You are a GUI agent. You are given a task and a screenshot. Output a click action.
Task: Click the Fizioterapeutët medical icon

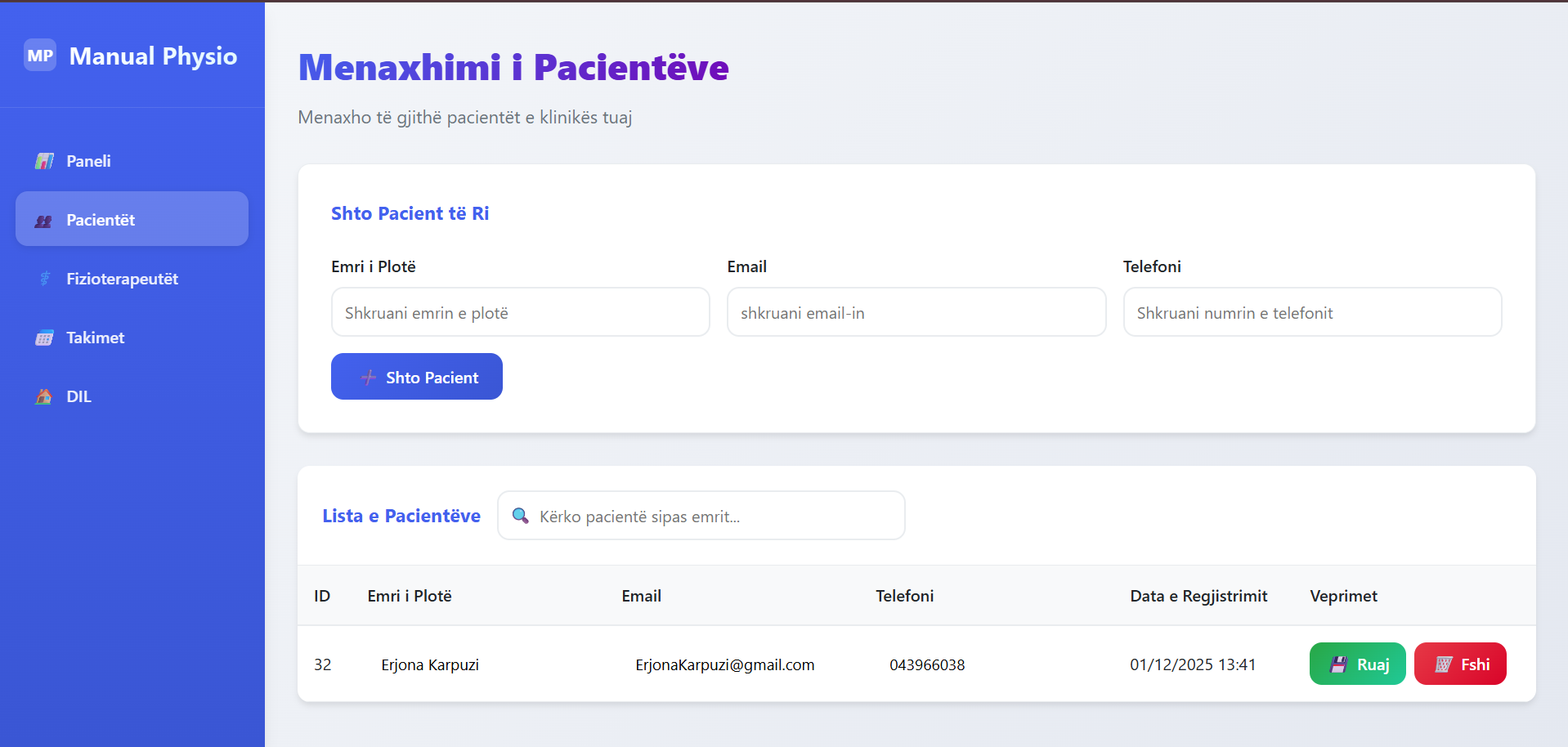45,279
